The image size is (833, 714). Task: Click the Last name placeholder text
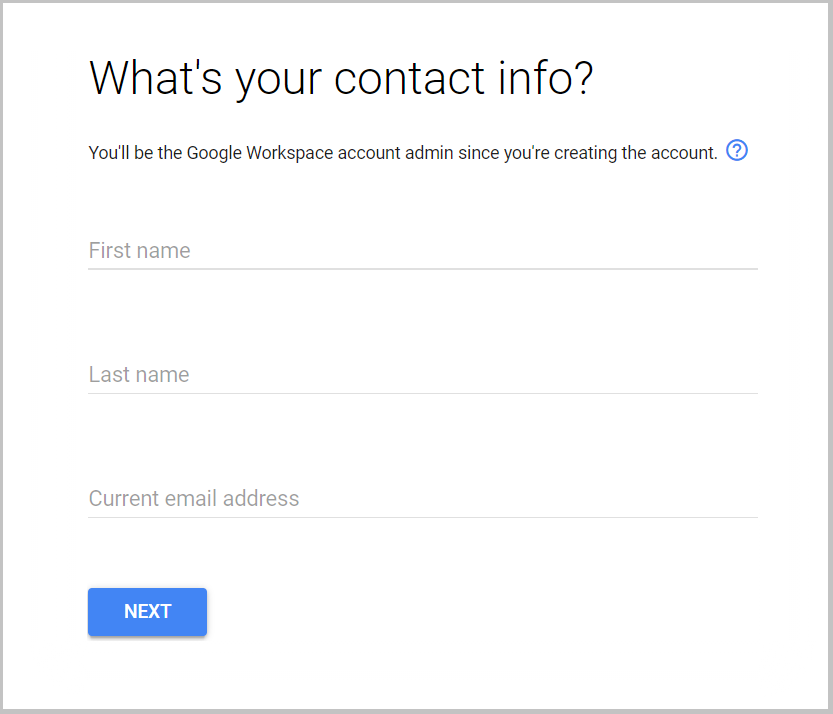coord(139,375)
